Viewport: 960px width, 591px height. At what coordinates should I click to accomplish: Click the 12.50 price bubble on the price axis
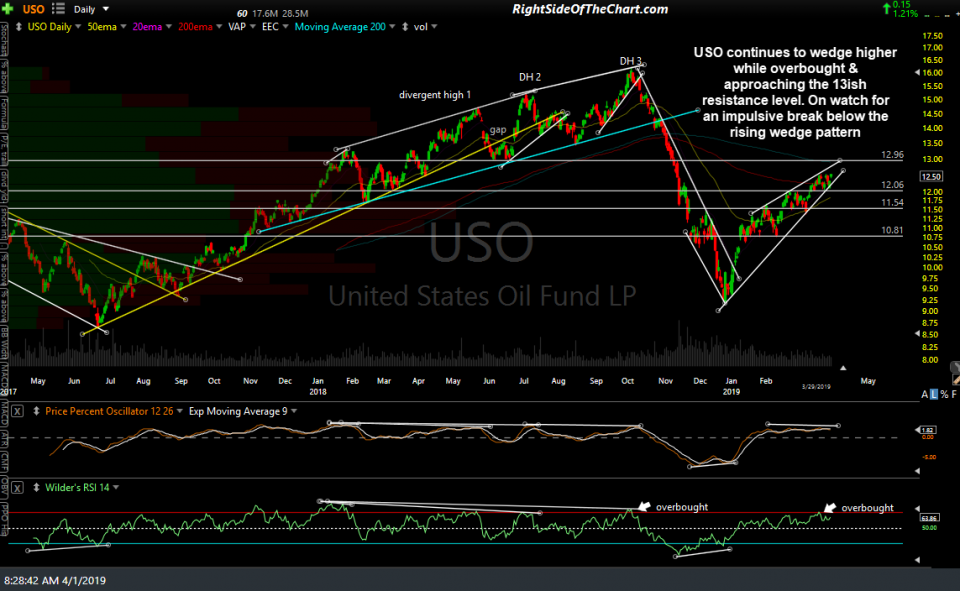pyautogui.click(x=930, y=176)
